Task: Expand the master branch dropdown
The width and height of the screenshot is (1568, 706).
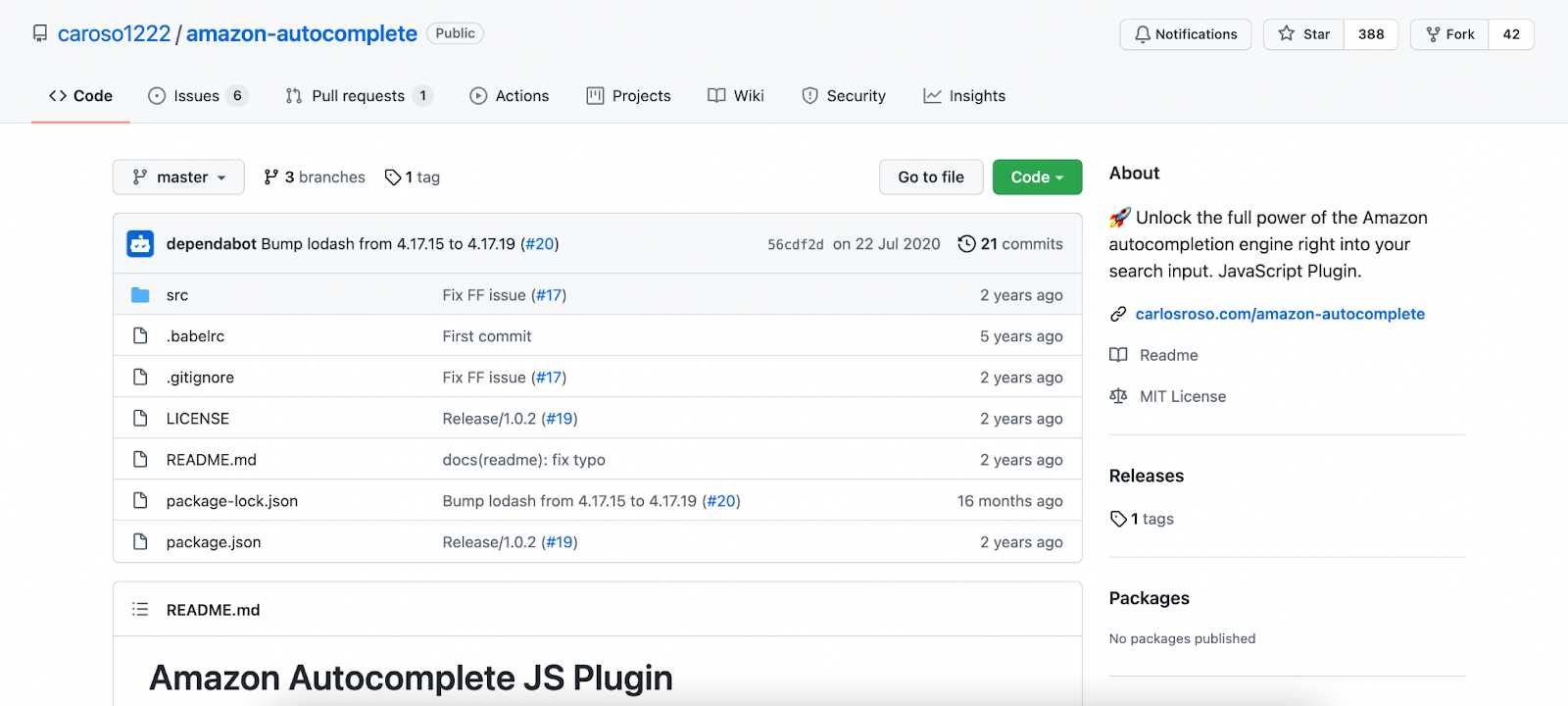Action: (x=178, y=177)
